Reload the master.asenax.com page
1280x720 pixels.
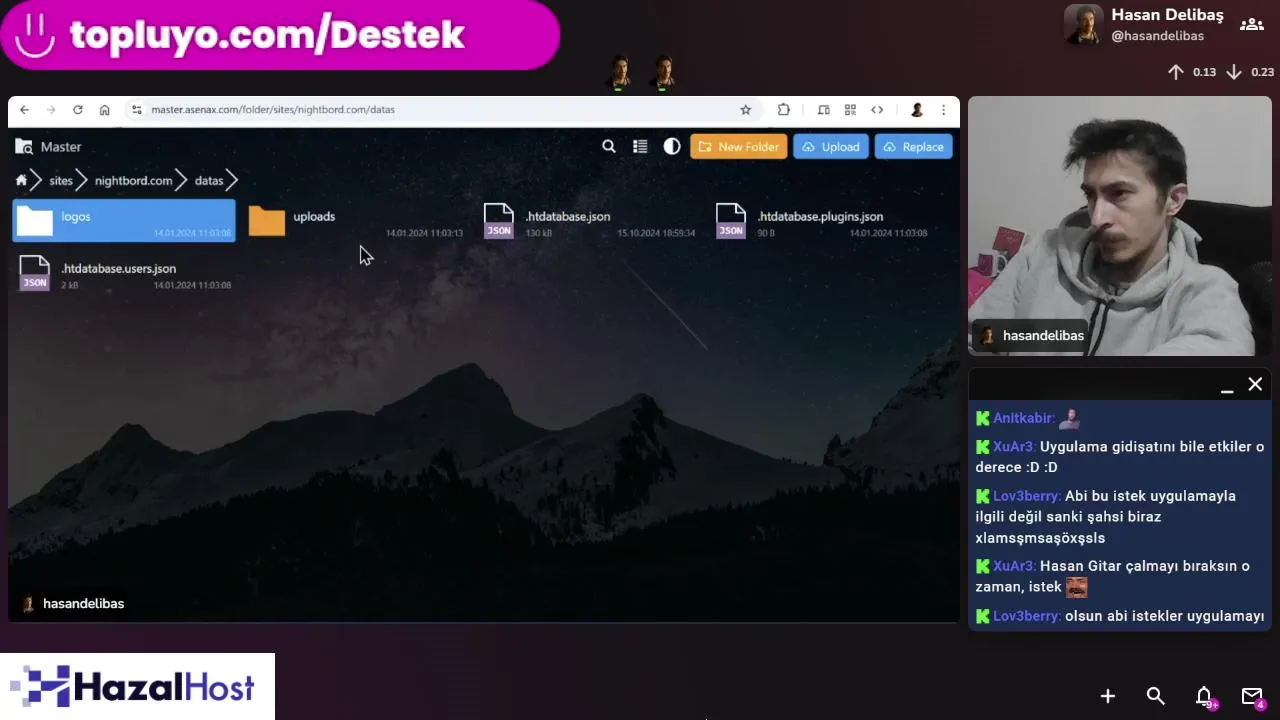(77, 110)
